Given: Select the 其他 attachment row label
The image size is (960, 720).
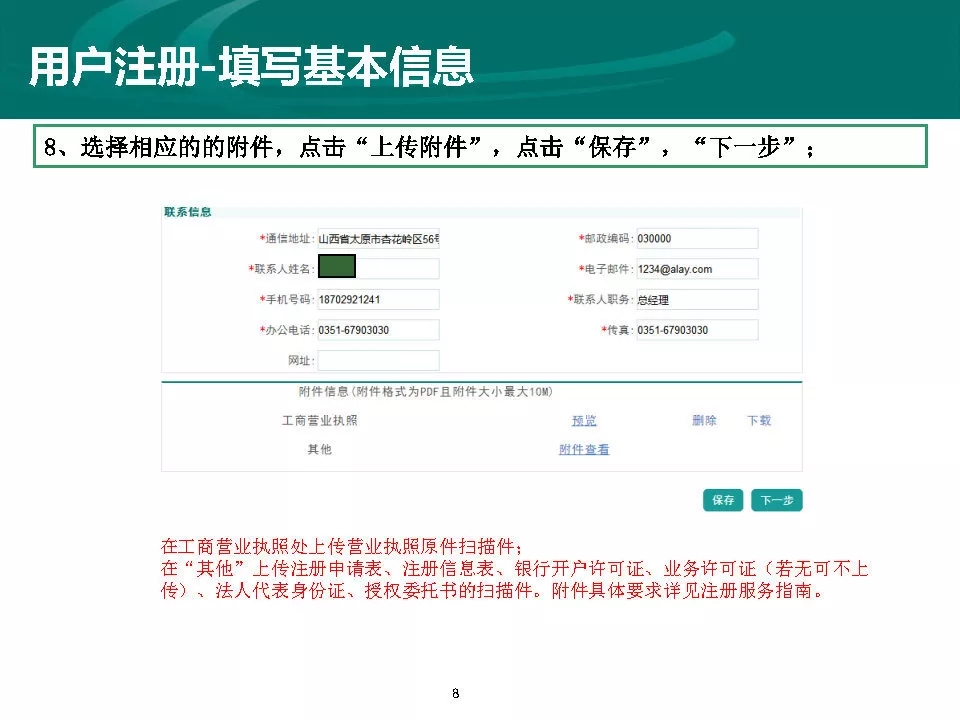Looking at the screenshot, I should pyautogui.click(x=319, y=450).
